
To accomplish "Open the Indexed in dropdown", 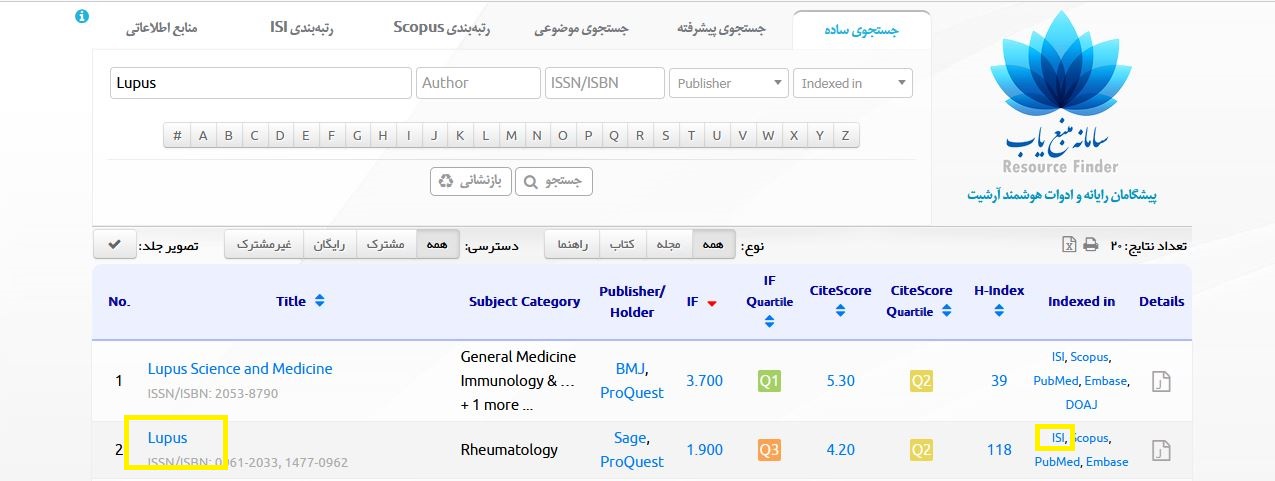I will coord(852,83).
